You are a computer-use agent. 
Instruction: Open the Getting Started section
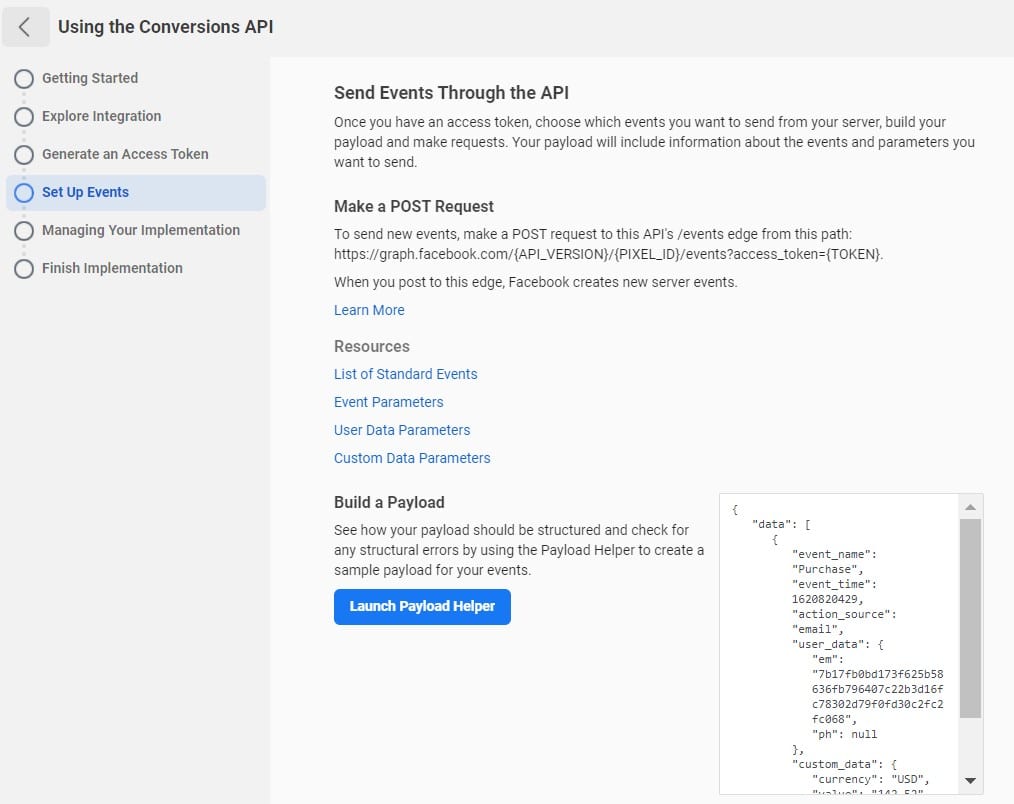90,78
